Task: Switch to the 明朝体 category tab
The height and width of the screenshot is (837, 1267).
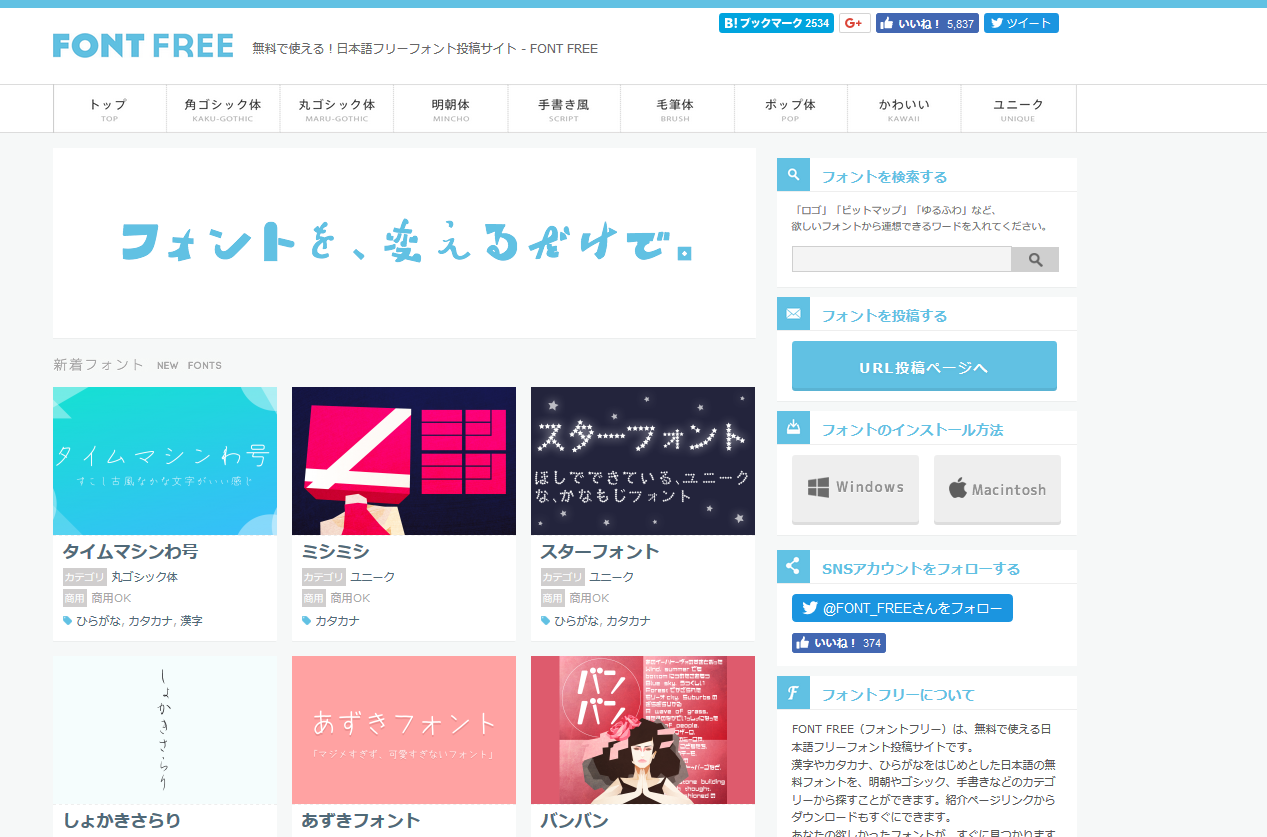Action: tap(450, 108)
